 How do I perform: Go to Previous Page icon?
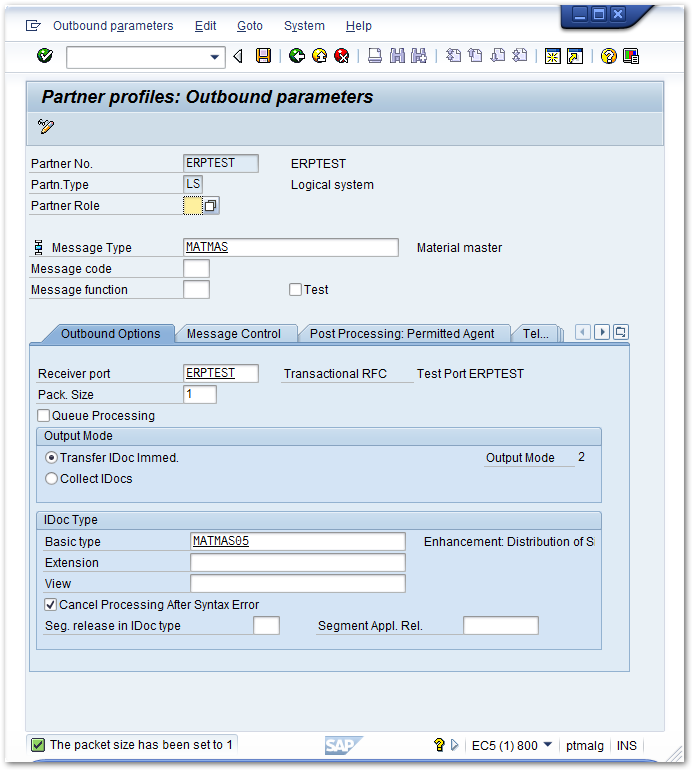(475, 56)
